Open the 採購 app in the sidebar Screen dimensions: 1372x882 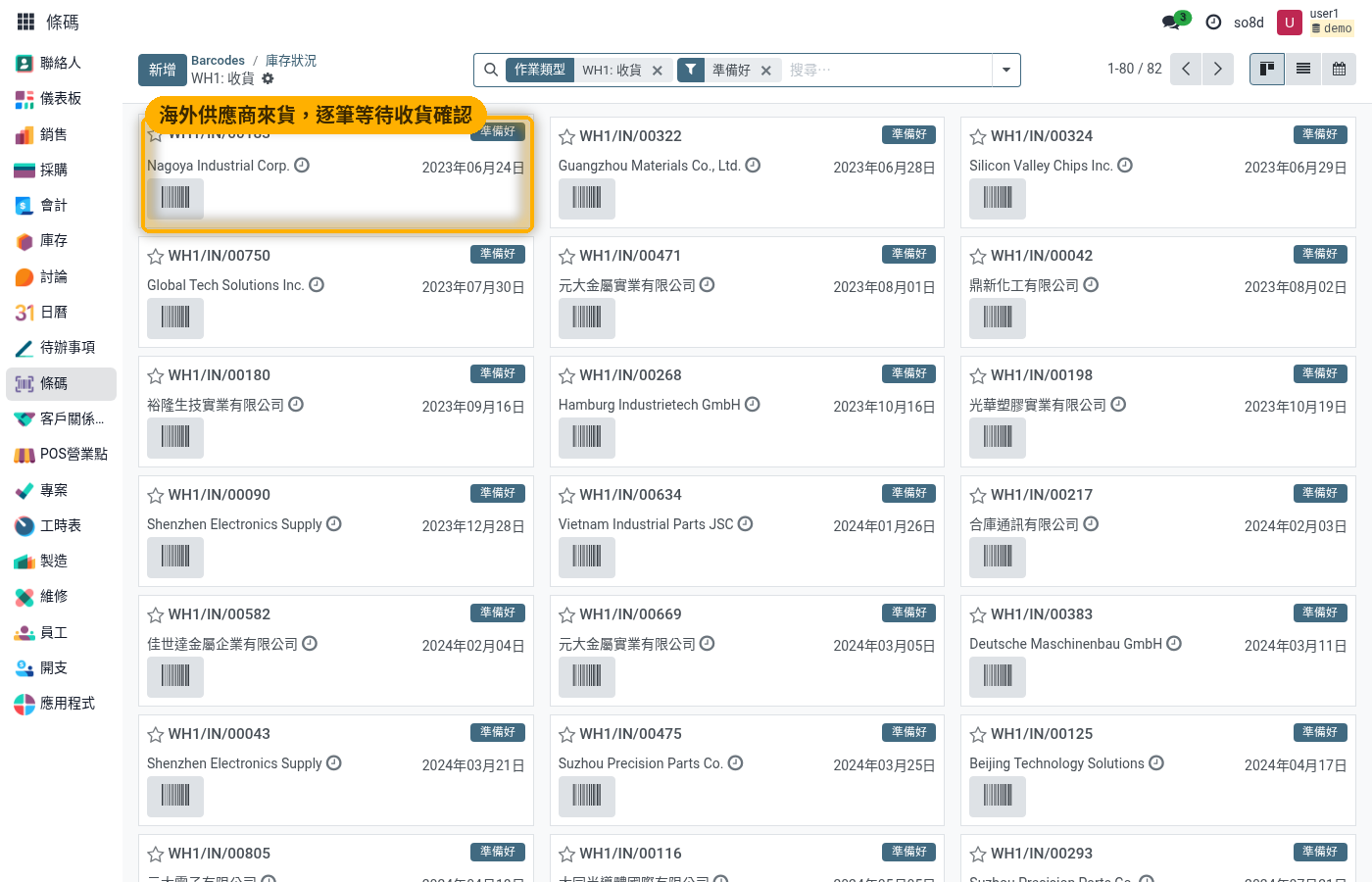pos(54,171)
